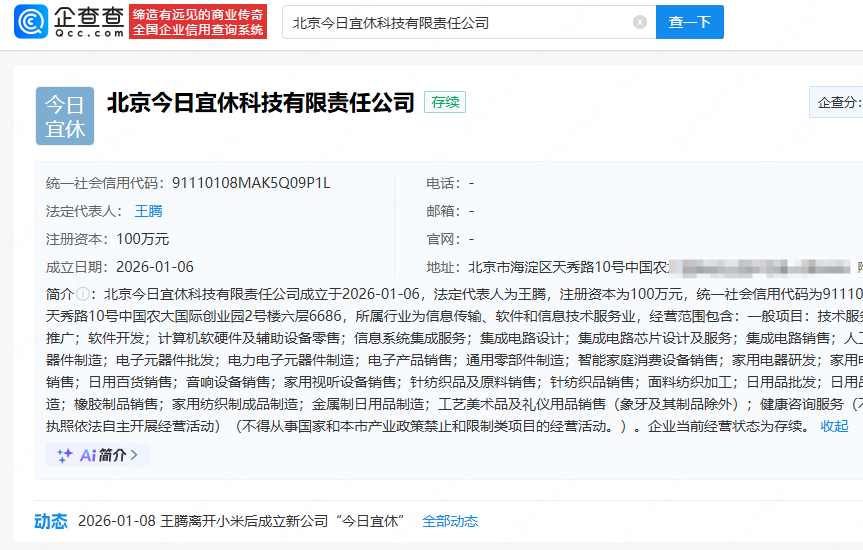
Task: Click the info icon next to 简介
Action: (x=83, y=294)
